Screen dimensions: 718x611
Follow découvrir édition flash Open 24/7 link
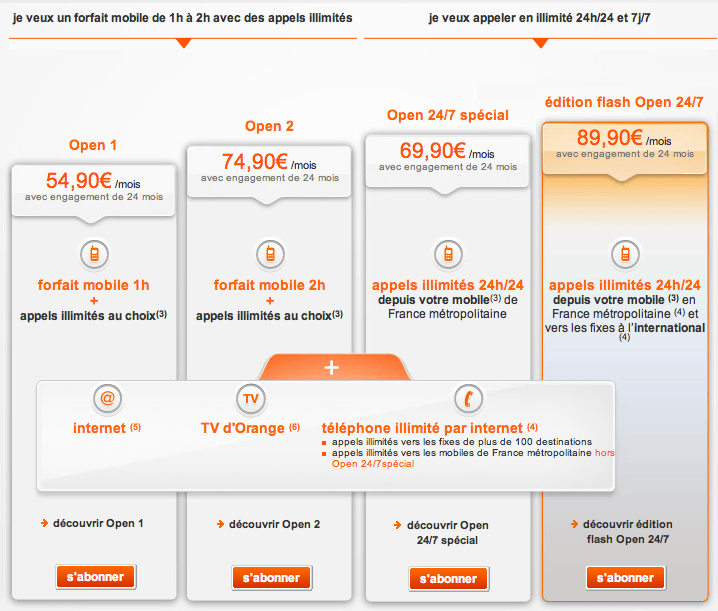coord(628,531)
